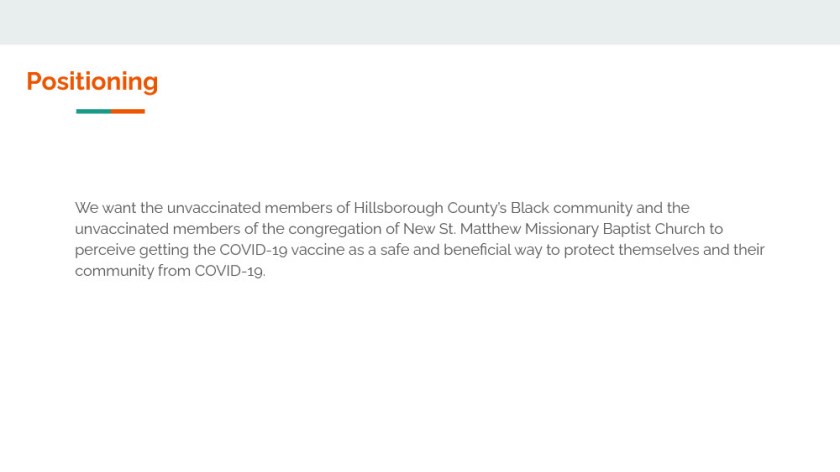Viewport: 840px width, 472px height.
Task: Click the words "We want" opening the paragraph
Action: coord(105,208)
